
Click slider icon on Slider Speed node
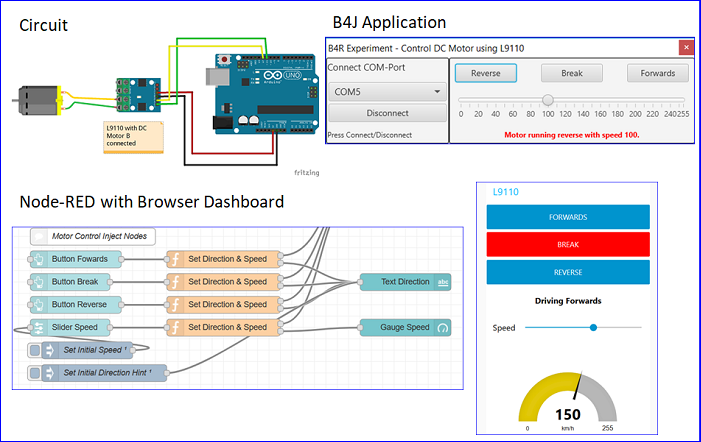(x=39, y=327)
